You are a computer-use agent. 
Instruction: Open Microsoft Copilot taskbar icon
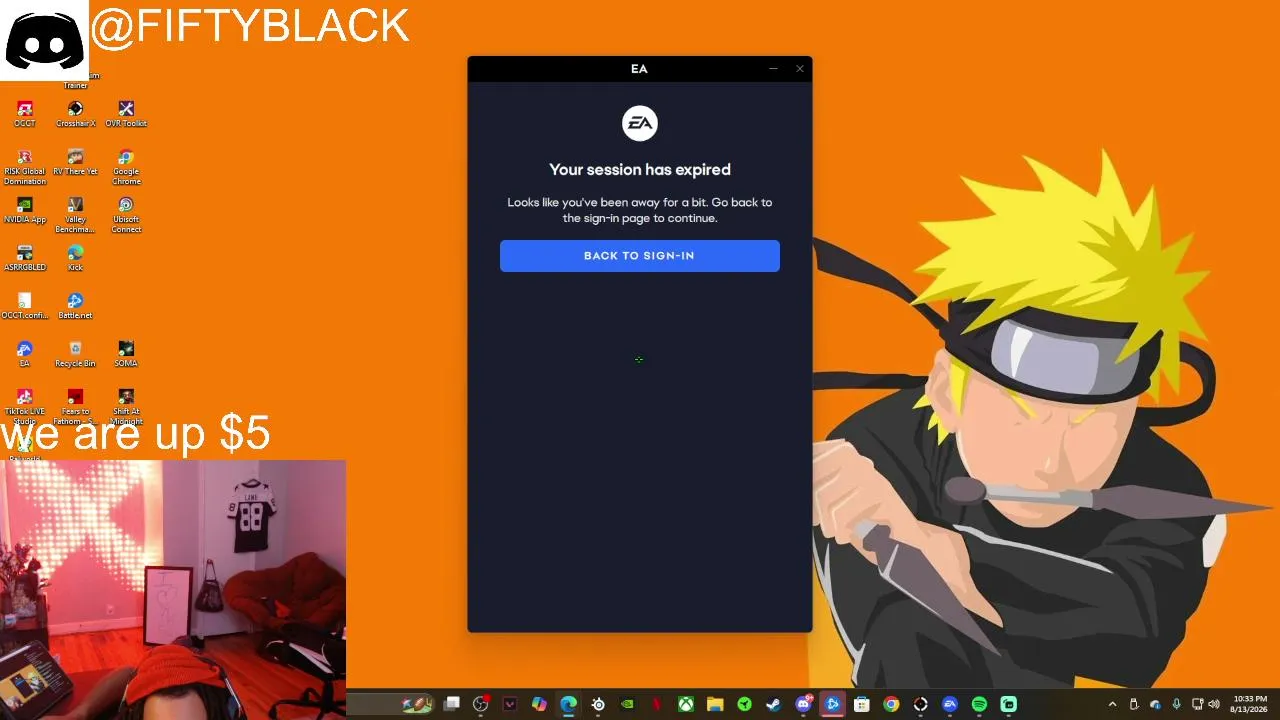pos(539,704)
